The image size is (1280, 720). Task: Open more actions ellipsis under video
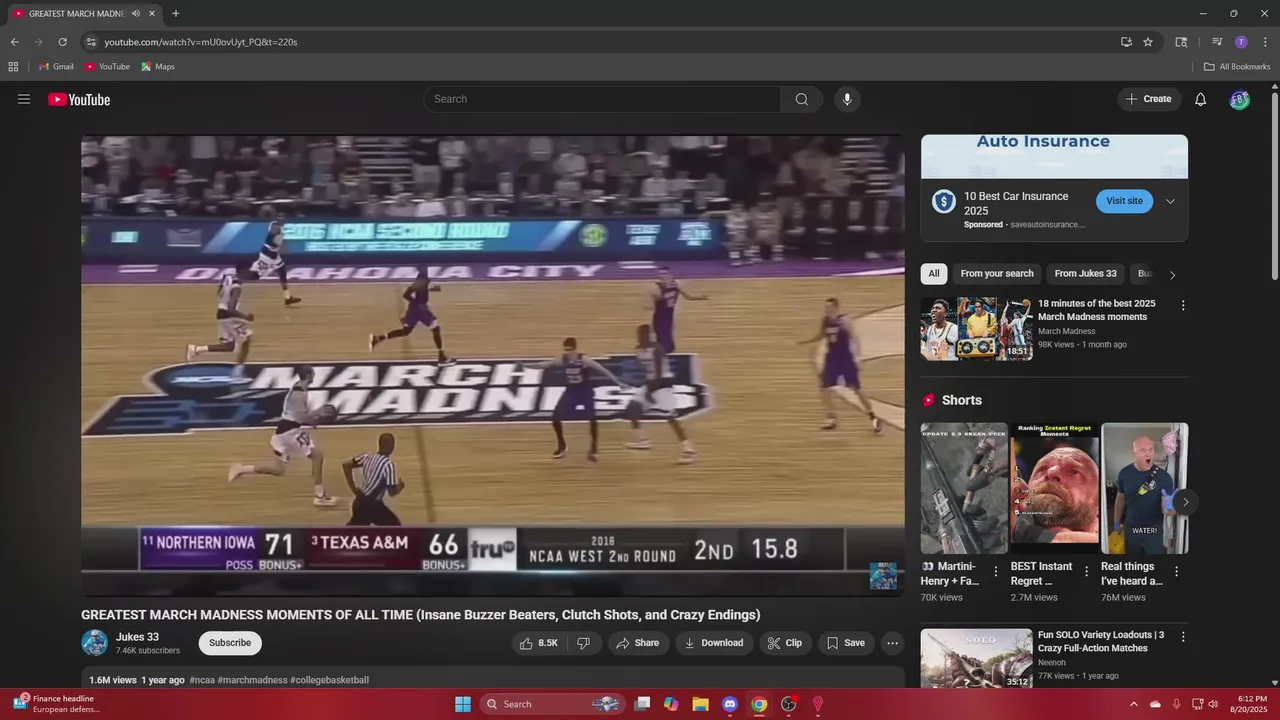(x=893, y=643)
